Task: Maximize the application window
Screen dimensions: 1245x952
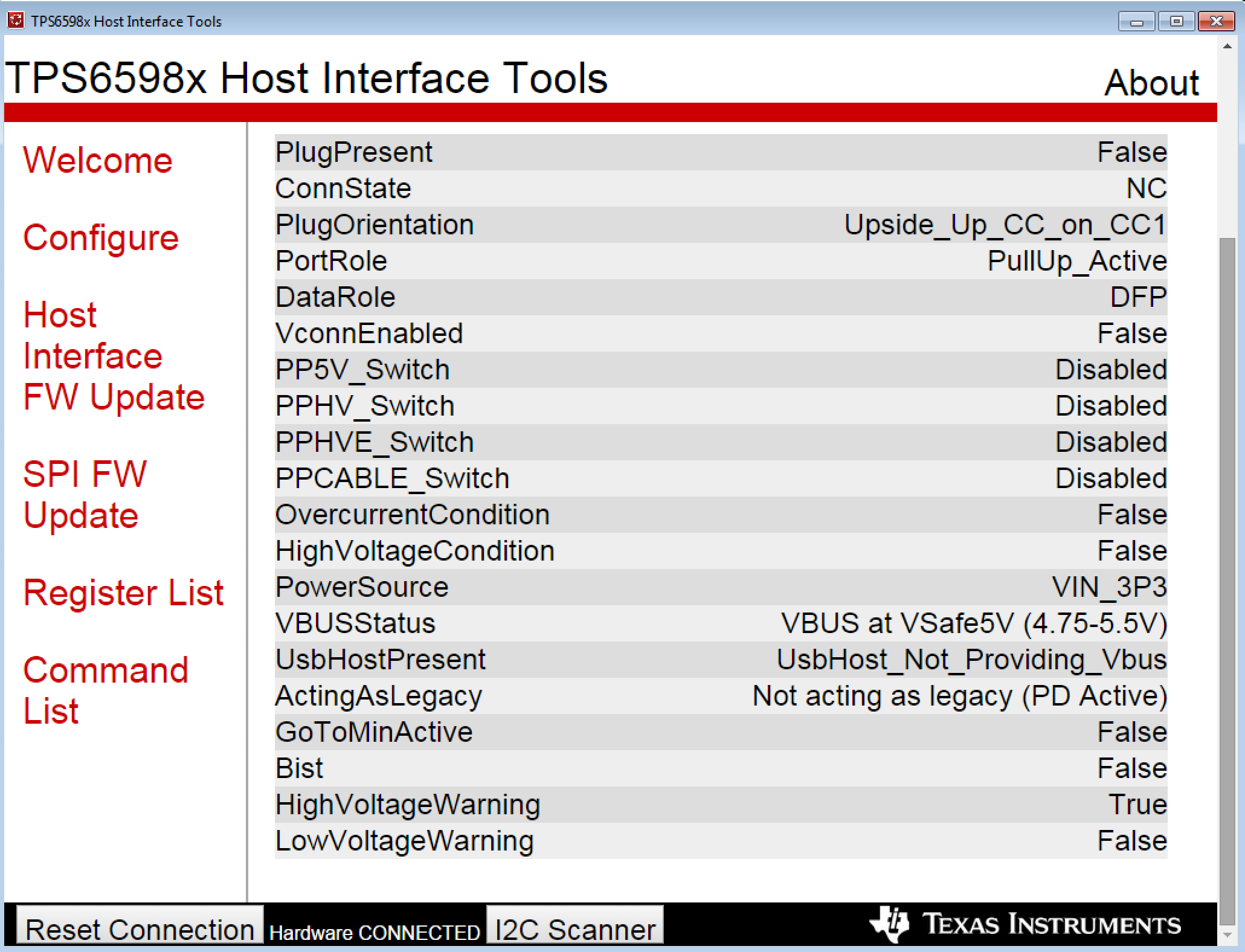Action: click(1176, 22)
